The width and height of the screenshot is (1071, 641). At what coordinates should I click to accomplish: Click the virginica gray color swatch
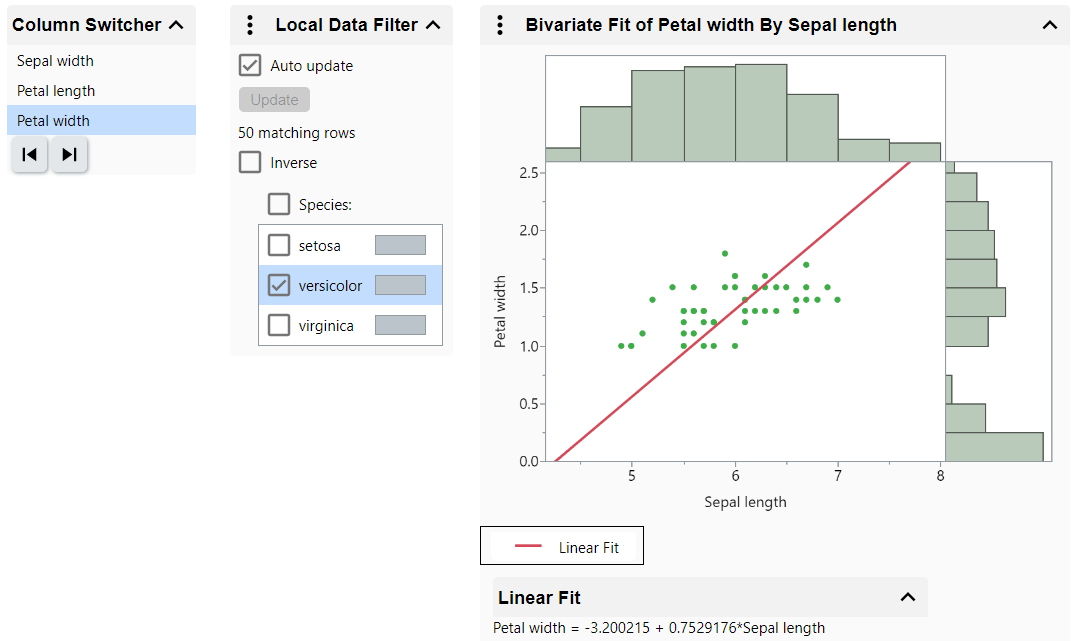[x=400, y=325]
